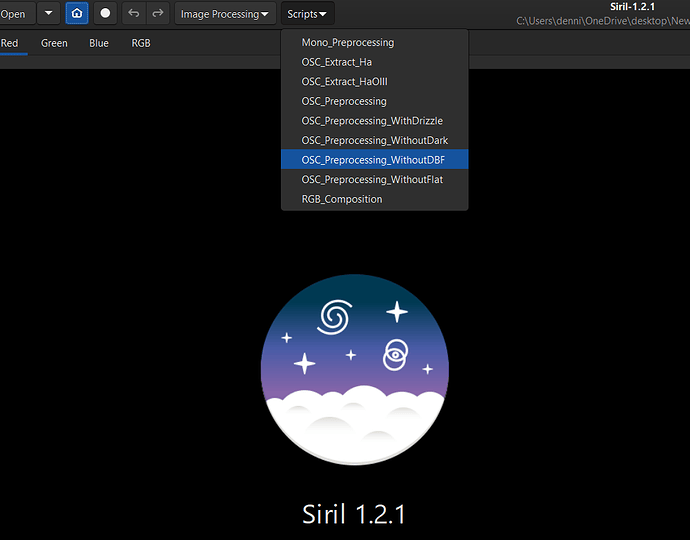
Task: Switch to the RGB tab
Action: tap(141, 43)
